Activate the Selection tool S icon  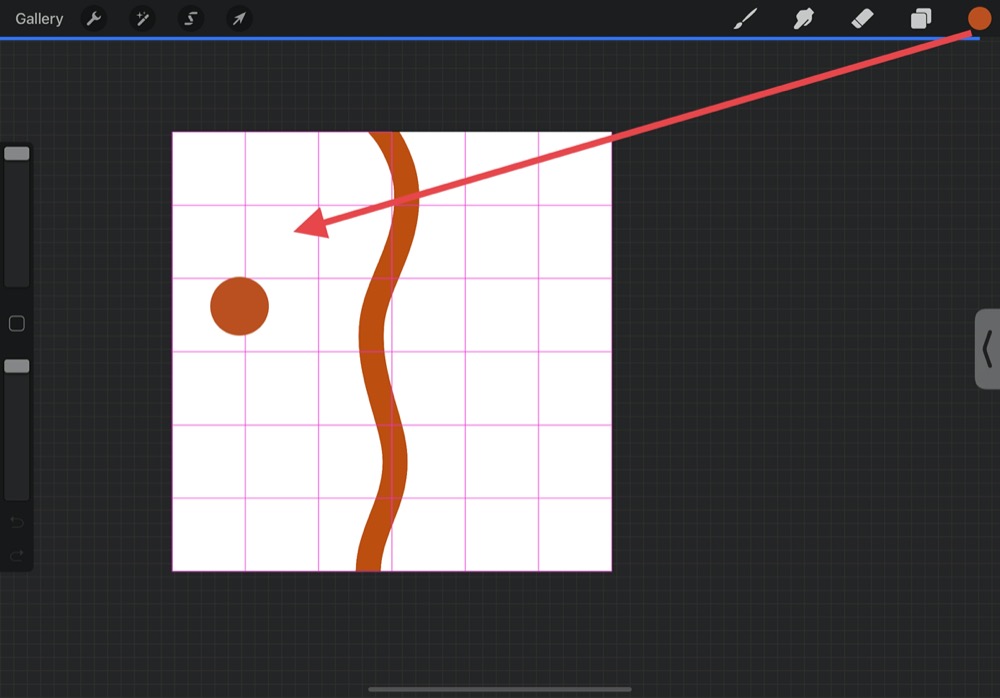coord(190,19)
